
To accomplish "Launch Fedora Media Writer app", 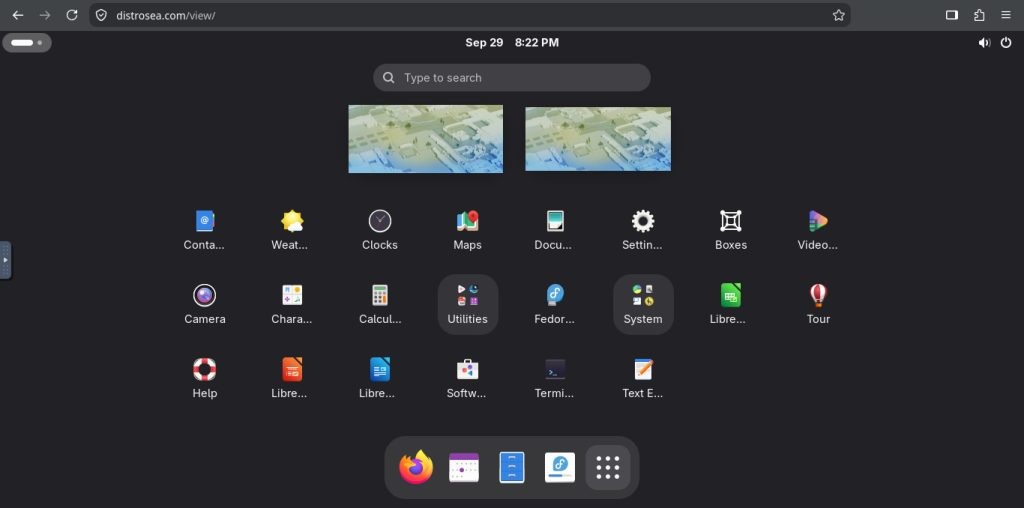I will pyautogui.click(x=555, y=304).
